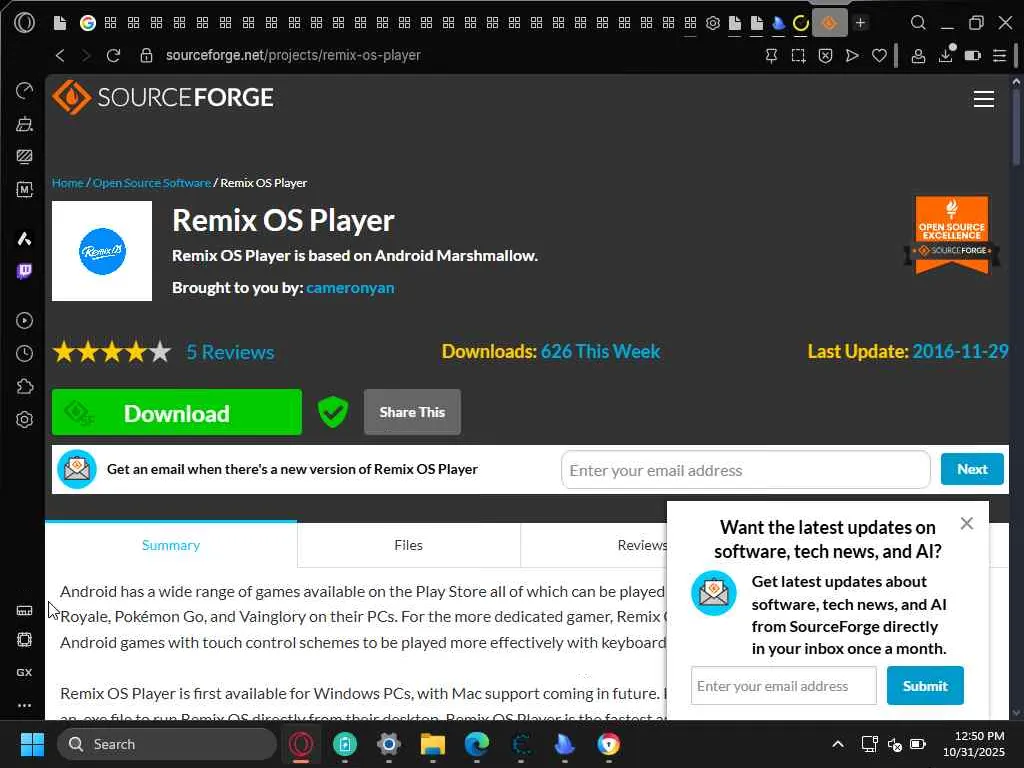Open the Player sidebar icon
This screenshot has width=1024, height=768.
(24, 320)
